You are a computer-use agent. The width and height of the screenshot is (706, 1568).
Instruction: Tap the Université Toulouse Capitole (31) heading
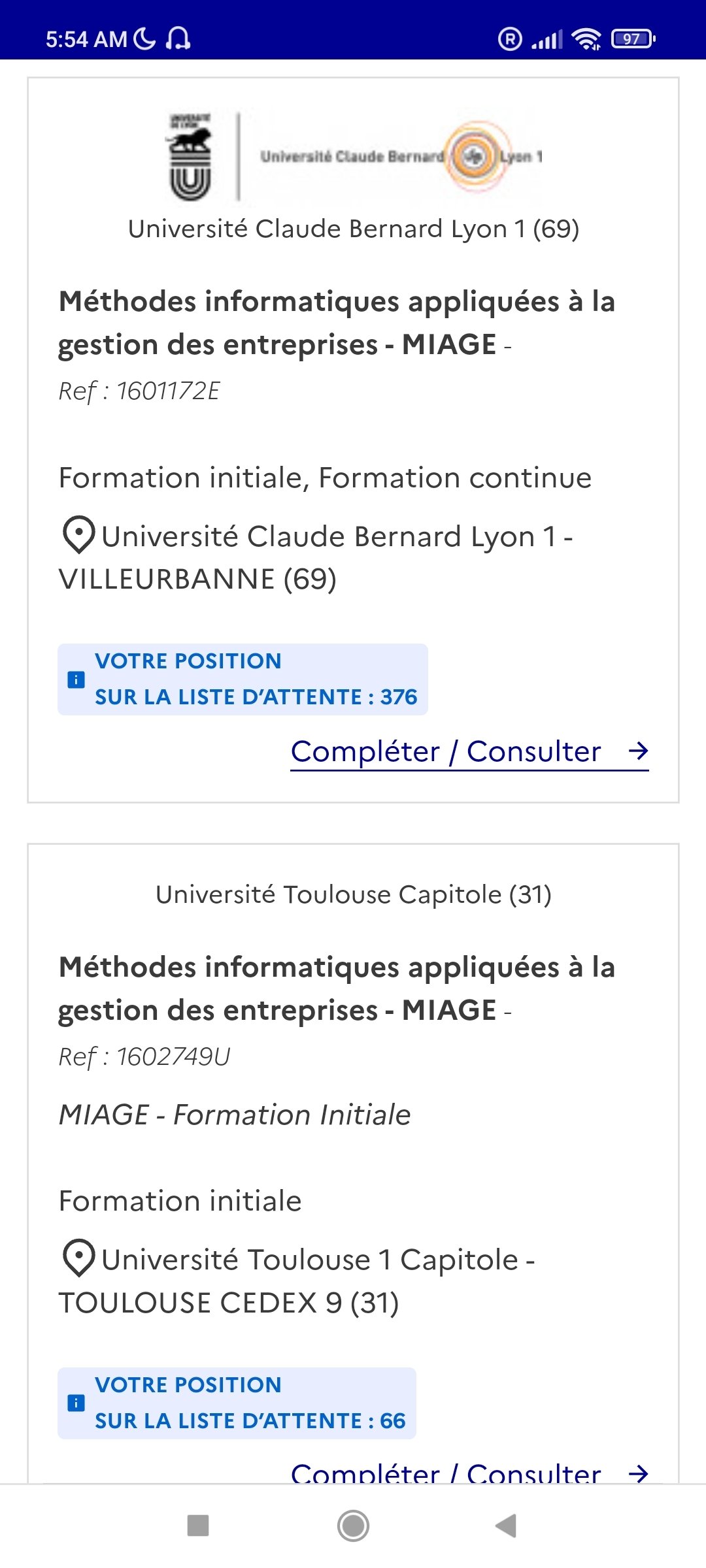pyautogui.click(x=354, y=894)
